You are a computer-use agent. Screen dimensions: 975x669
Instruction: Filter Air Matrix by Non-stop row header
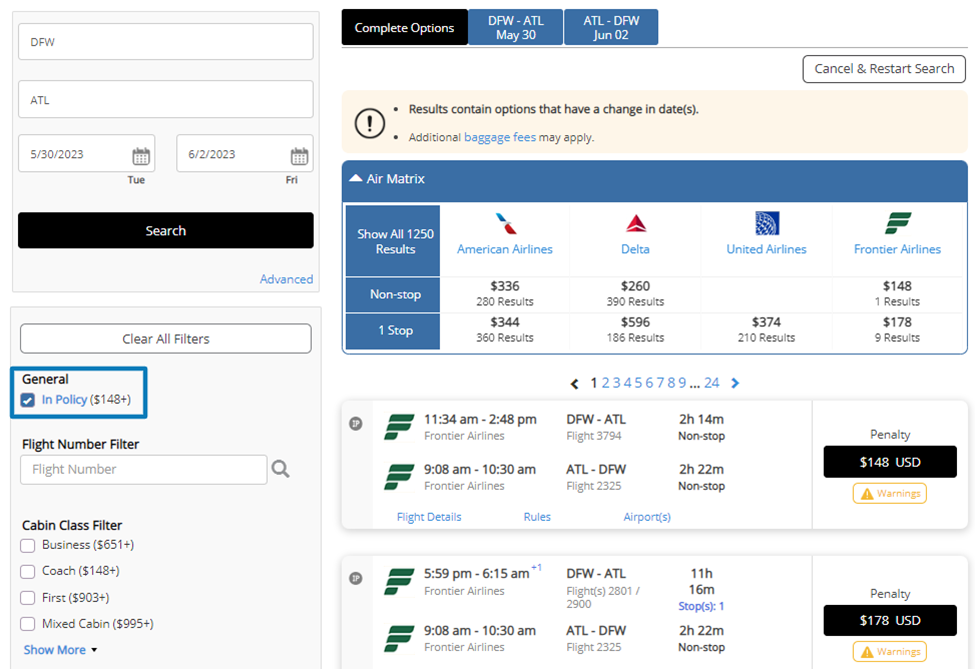(393, 295)
